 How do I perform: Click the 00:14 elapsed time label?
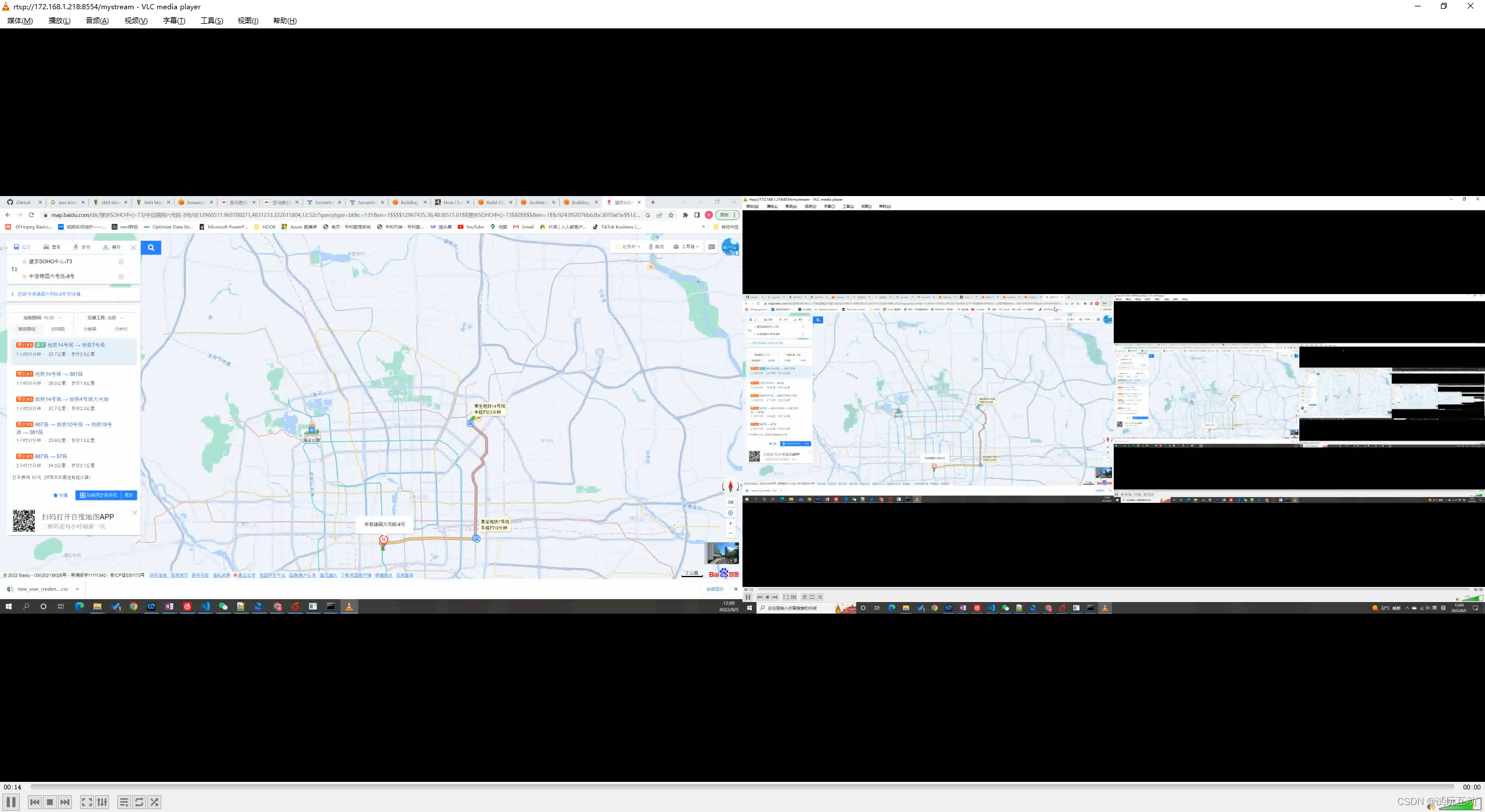[x=12, y=787]
